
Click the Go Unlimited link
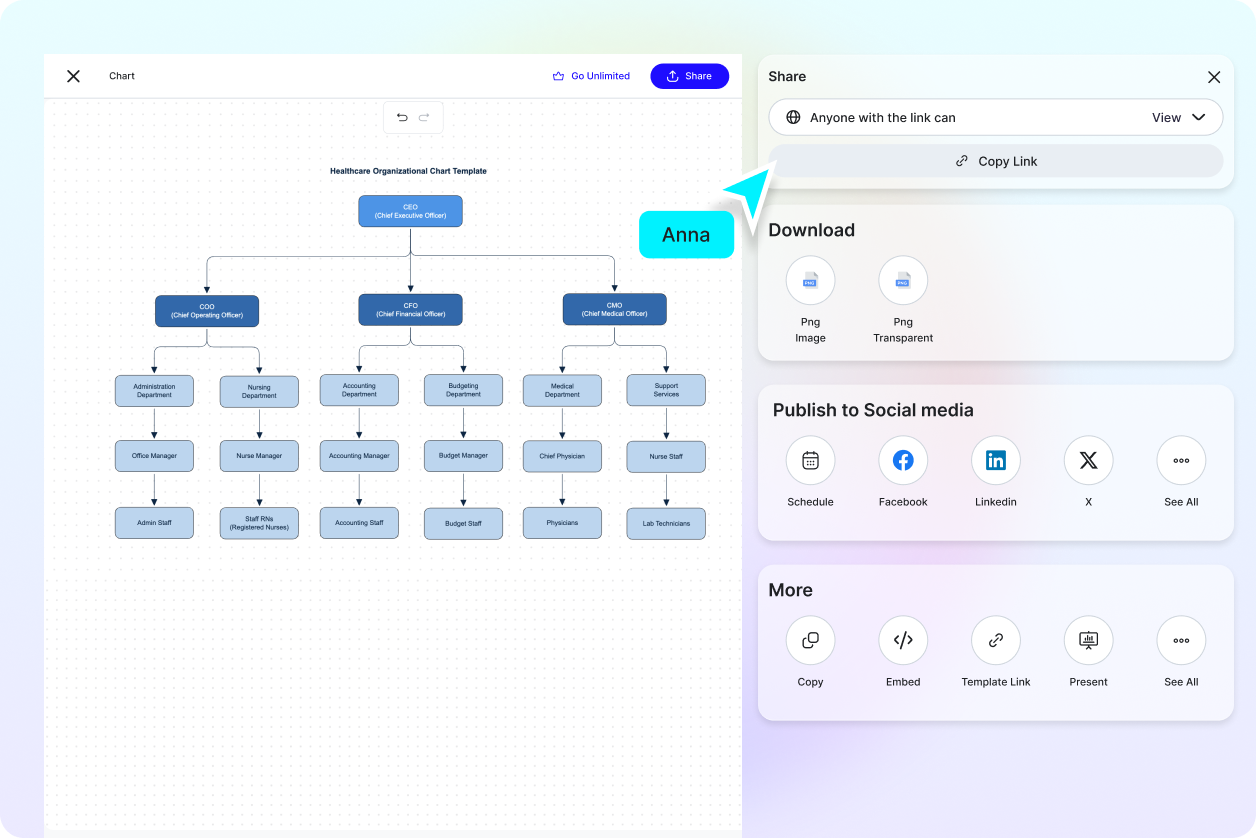[591, 76]
